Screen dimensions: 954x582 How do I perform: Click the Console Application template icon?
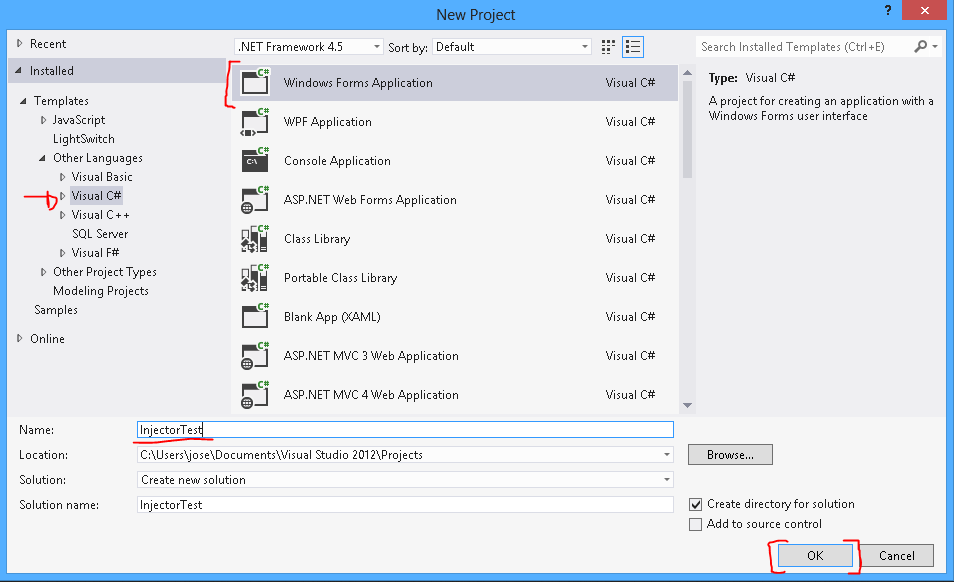(256, 161)
